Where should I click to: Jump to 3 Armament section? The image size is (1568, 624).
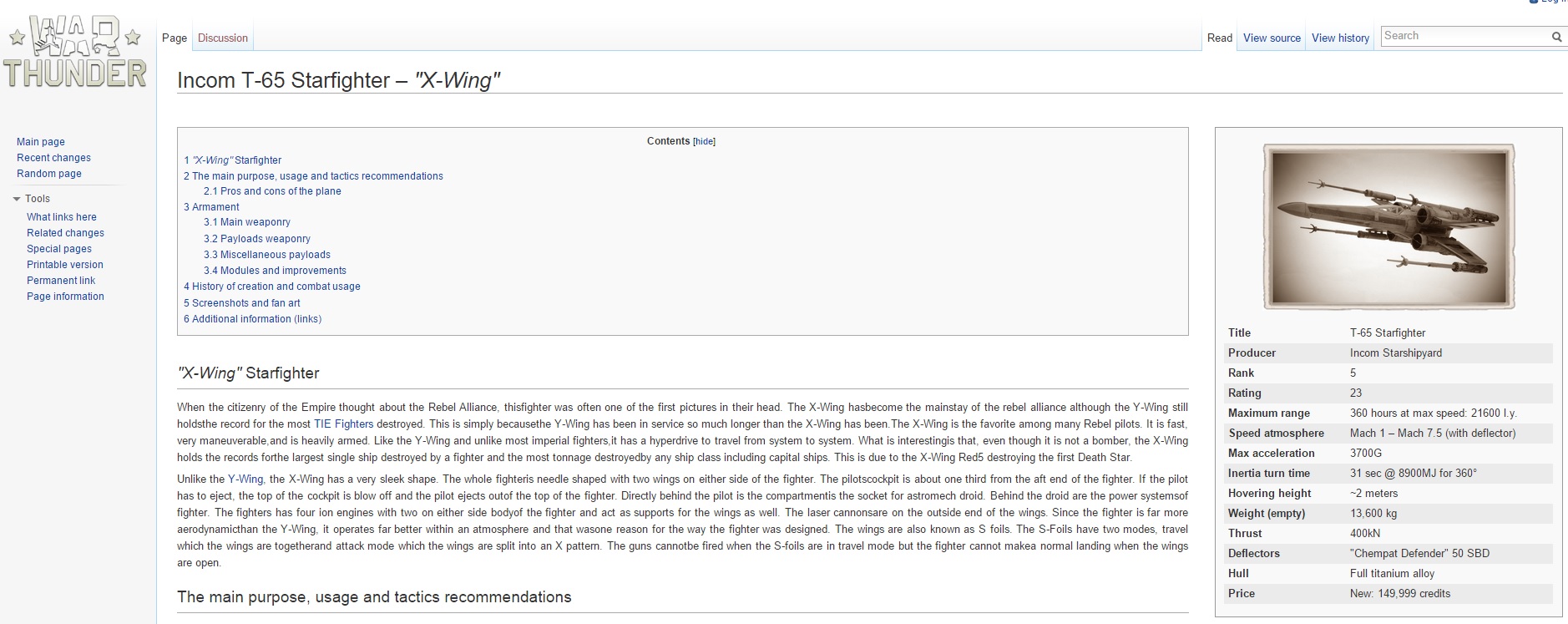click(211, 207)
